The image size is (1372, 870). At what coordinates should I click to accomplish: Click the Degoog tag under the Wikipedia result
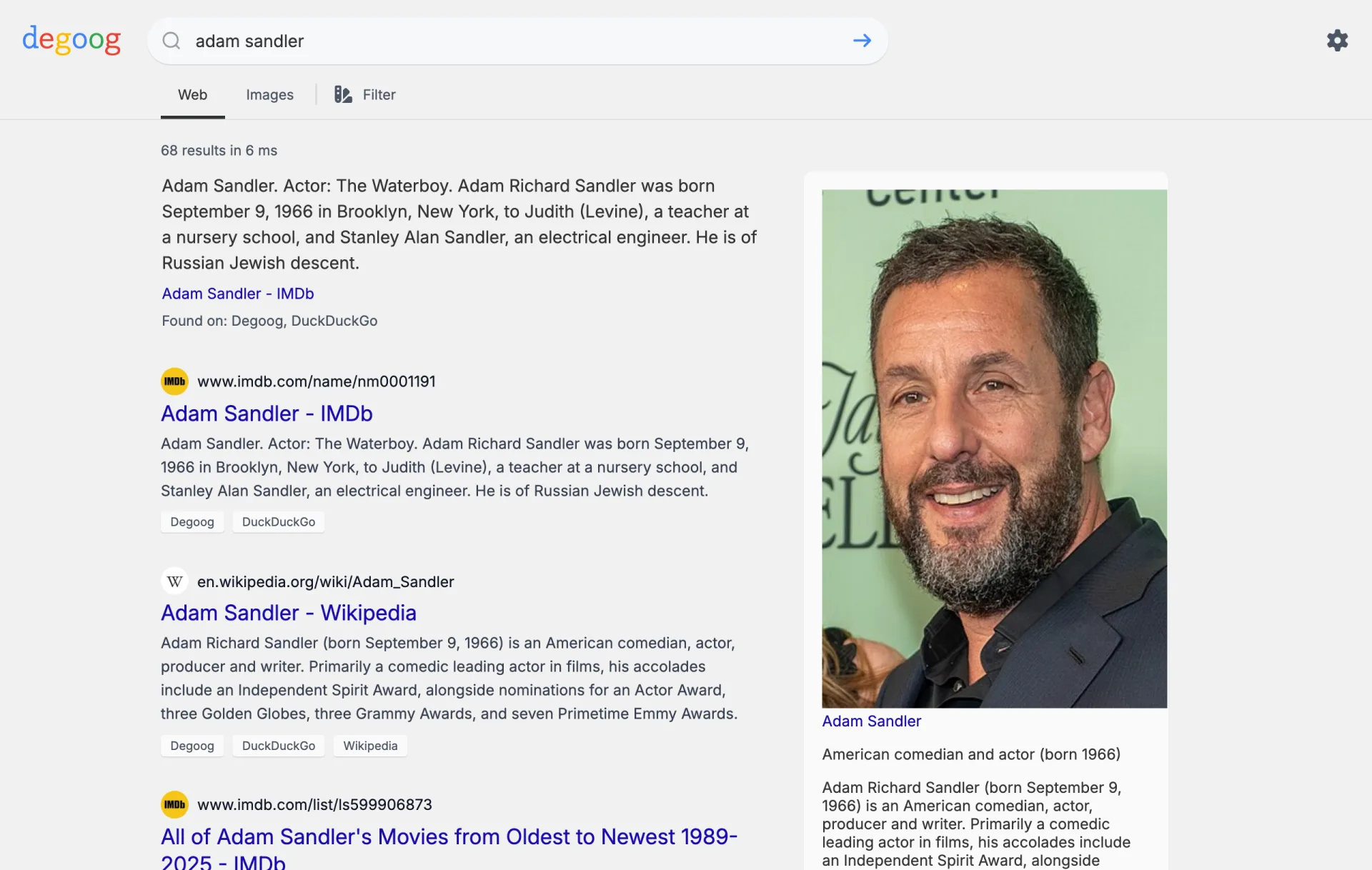tap(192, 746)
